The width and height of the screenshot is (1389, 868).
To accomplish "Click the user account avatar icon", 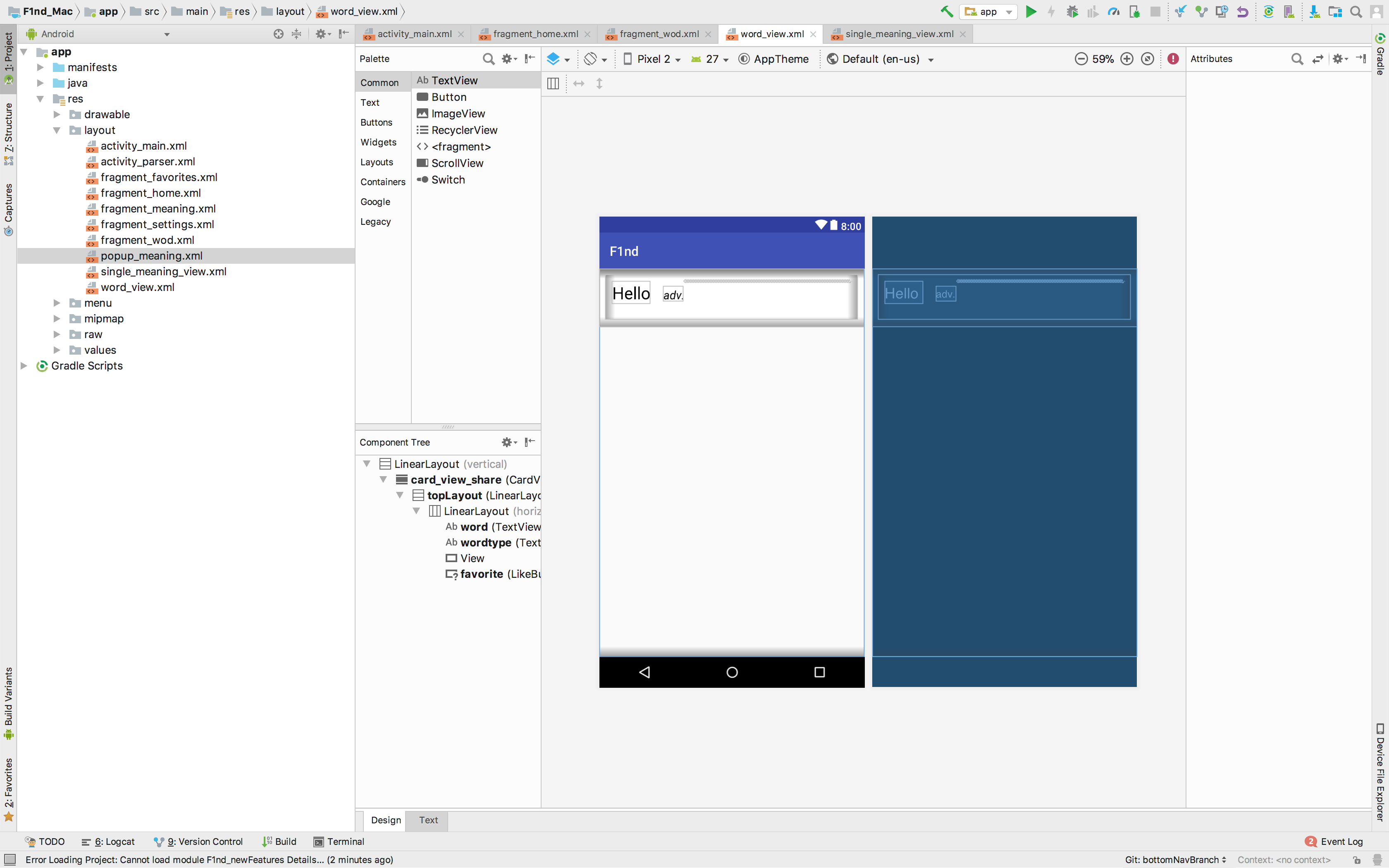I will [1376, 12].
